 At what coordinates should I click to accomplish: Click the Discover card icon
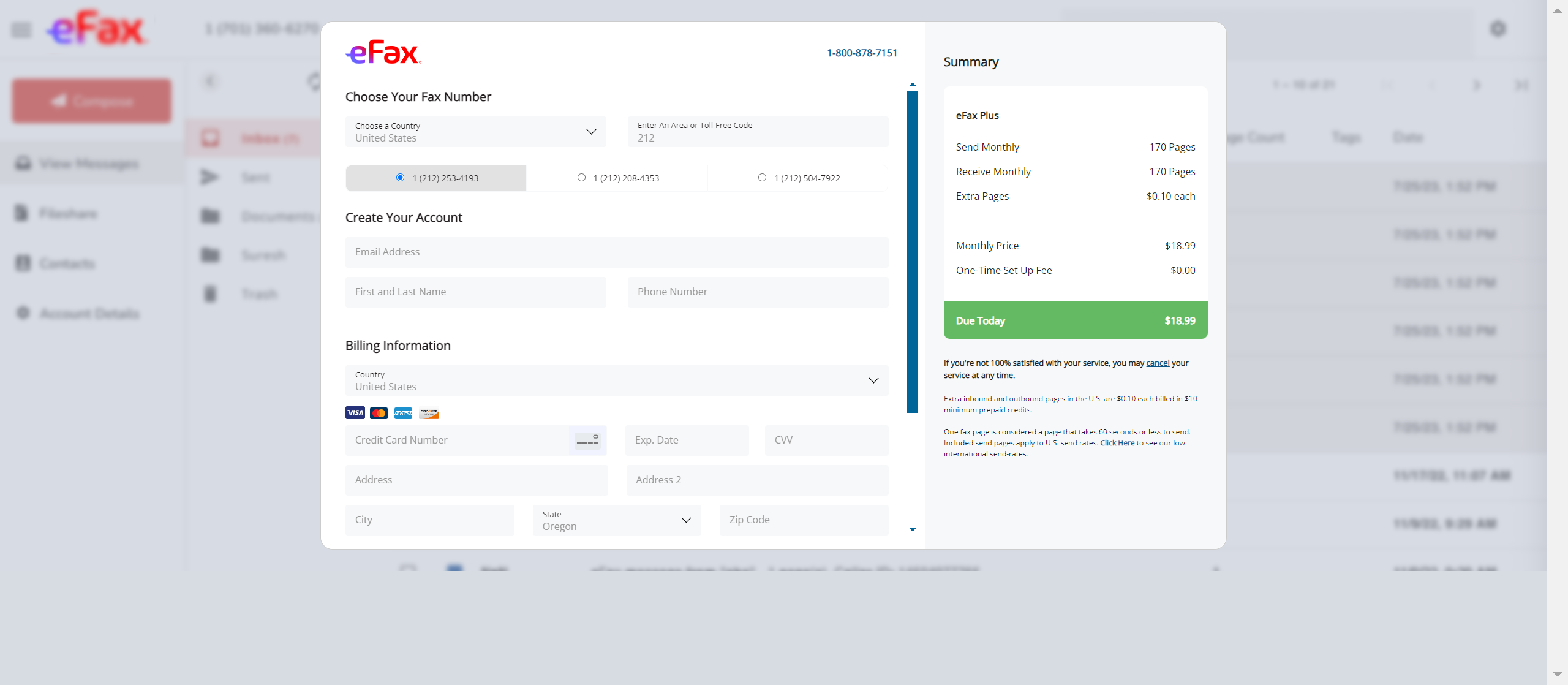(429, 413)
